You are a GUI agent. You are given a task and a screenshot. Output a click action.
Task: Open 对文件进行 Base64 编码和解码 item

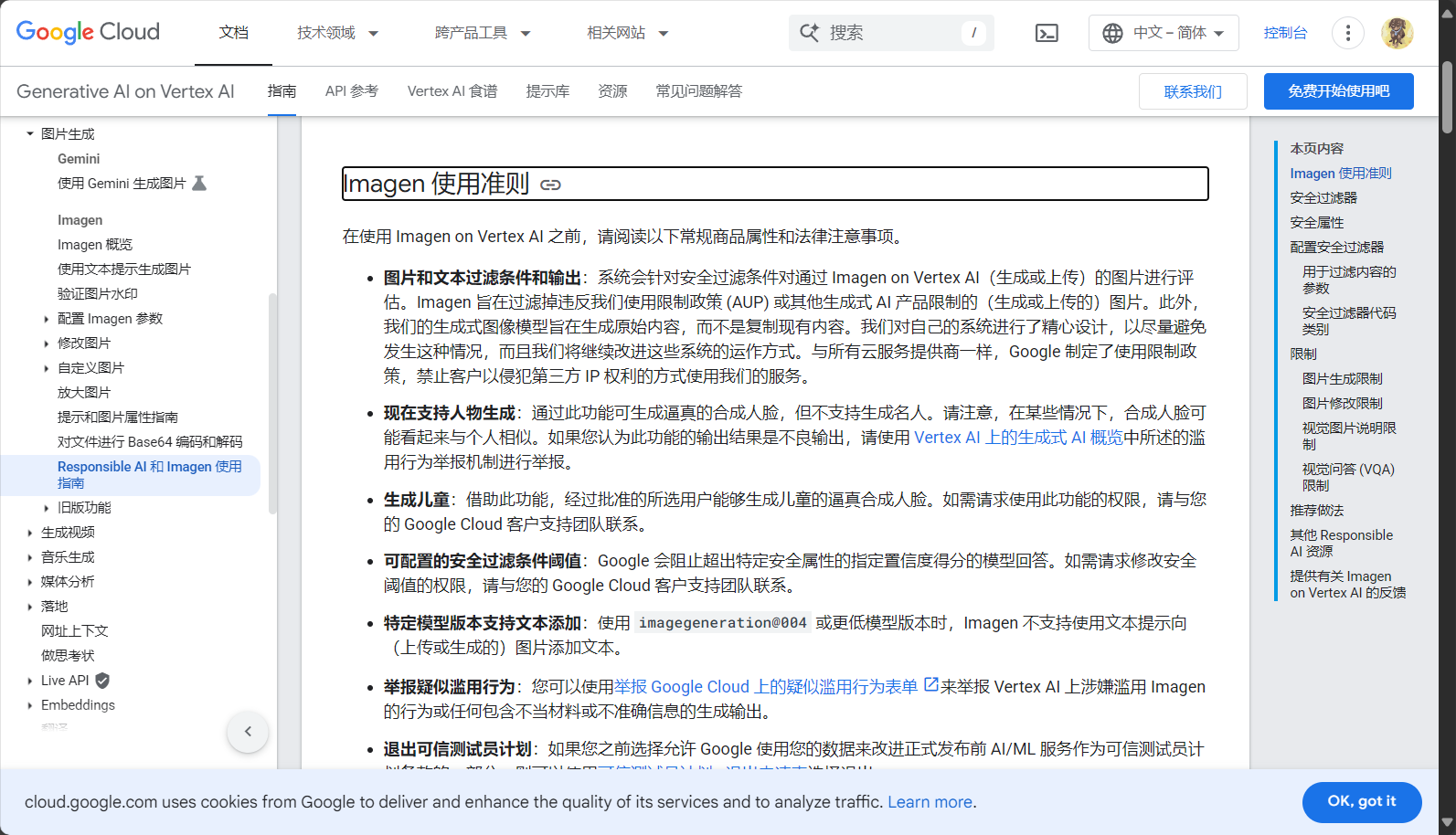pos(150,442)
